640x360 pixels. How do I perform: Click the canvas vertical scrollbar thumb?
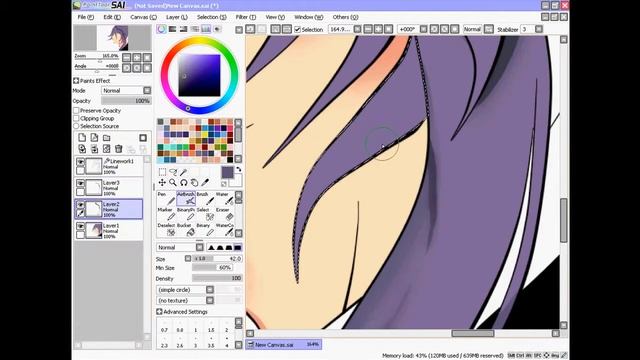[564, 220]
